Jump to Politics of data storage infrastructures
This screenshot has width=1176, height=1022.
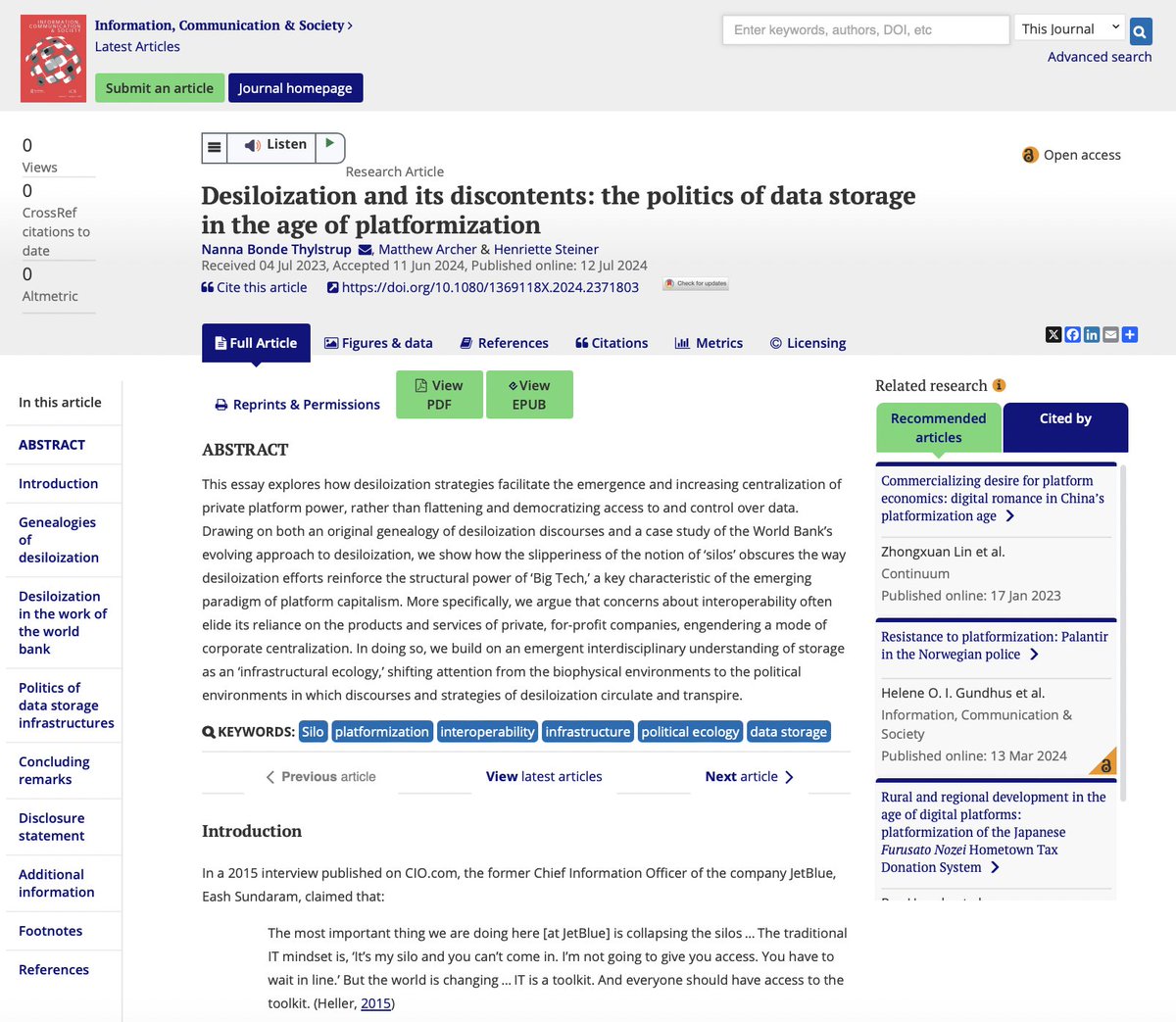pos(66,706)
